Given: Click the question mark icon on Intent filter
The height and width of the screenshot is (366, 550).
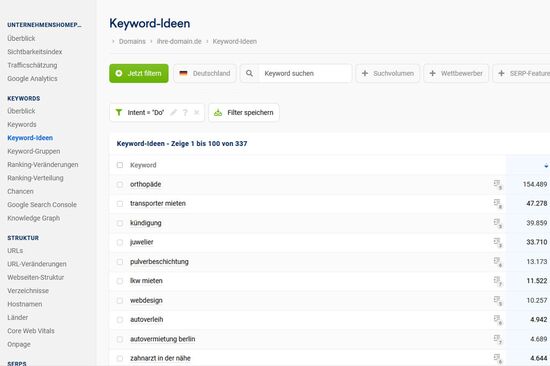Looking at the screenshot, I should (x=185, y=113).
